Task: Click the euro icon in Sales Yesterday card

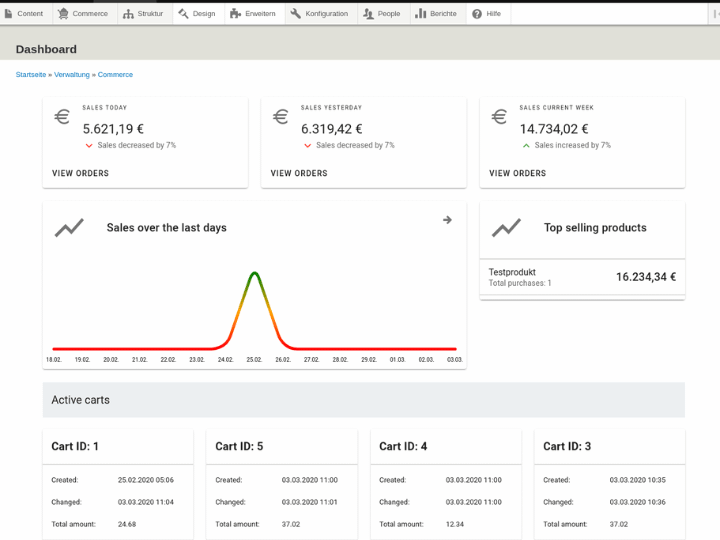Action: (281, 117)
